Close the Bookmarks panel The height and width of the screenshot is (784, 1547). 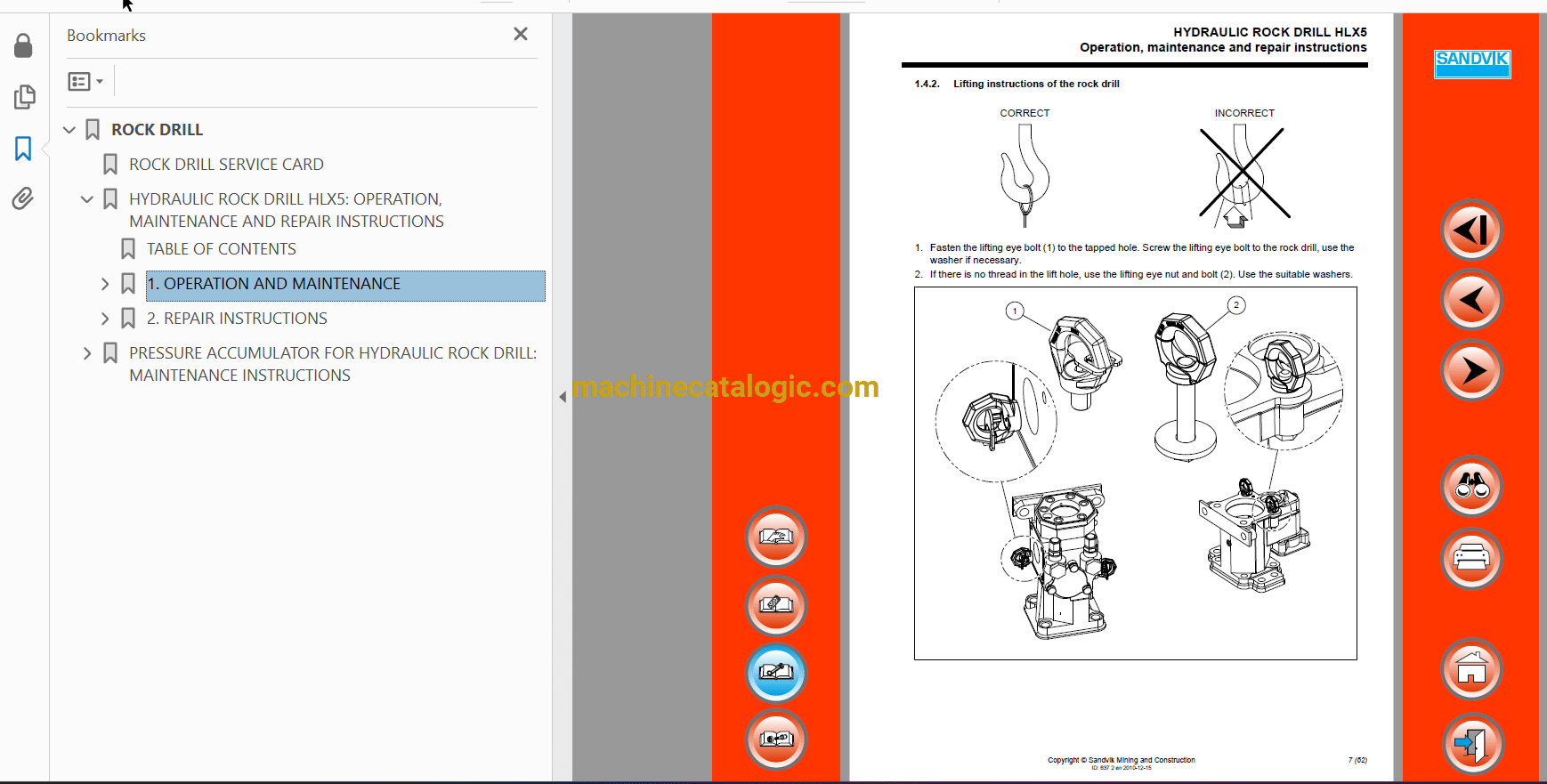point(521,34)
